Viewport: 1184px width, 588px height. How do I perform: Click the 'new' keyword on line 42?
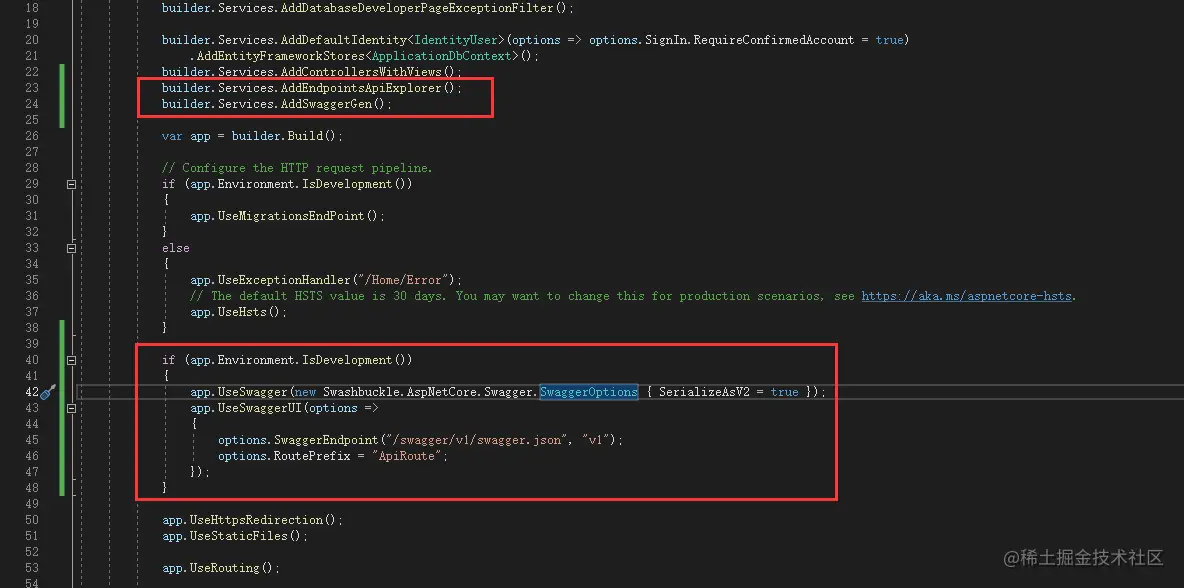[x=305, y=392]
